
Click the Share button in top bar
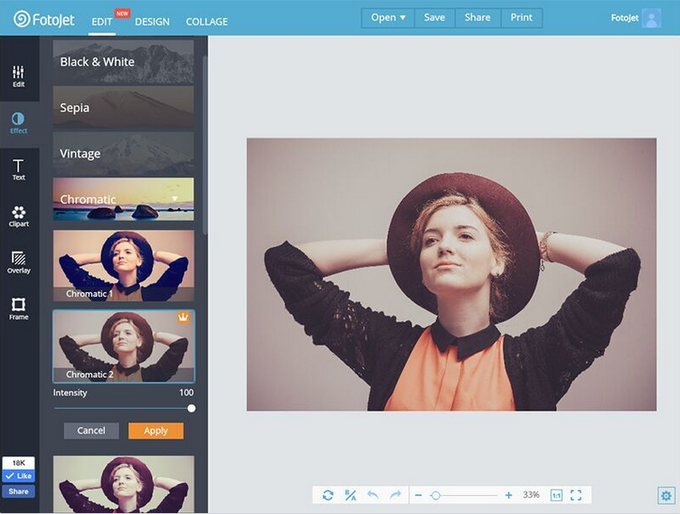[477, 18]
